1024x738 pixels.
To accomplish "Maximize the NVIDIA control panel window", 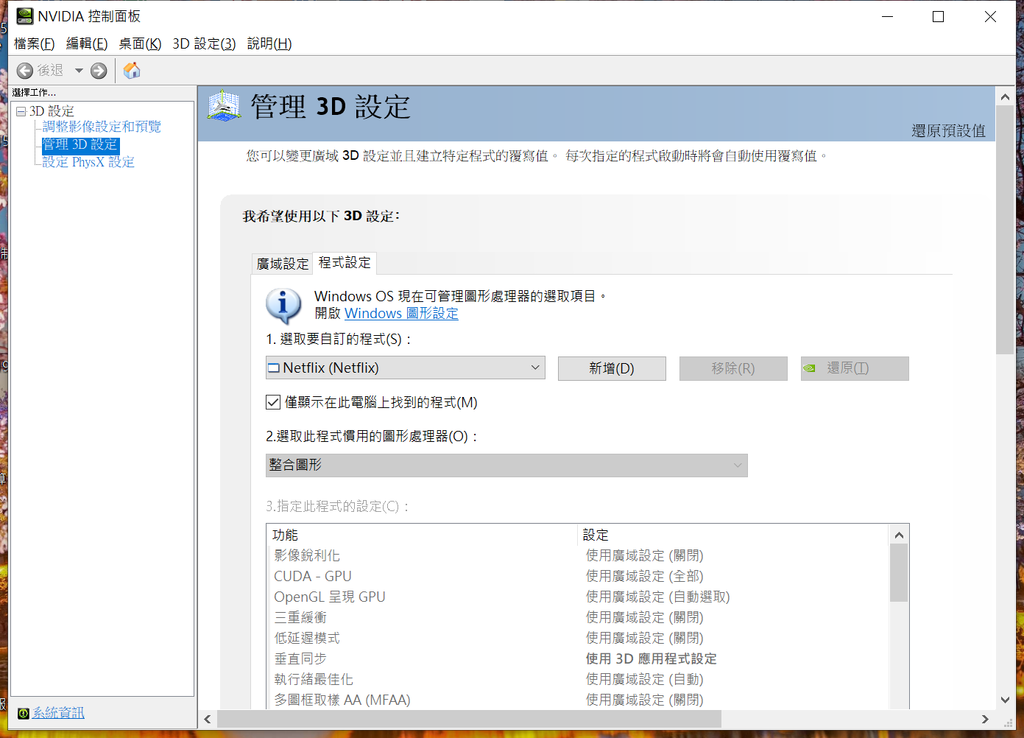I will (x=938, y=16).
